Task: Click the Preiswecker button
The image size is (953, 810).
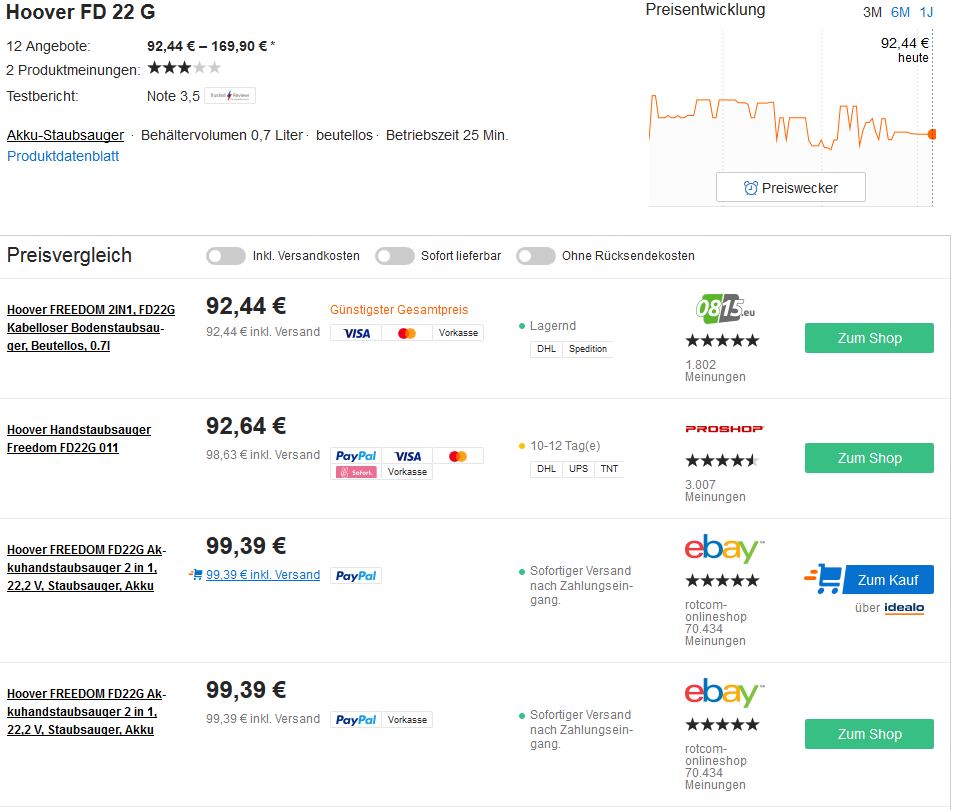Action: [790, 187]
